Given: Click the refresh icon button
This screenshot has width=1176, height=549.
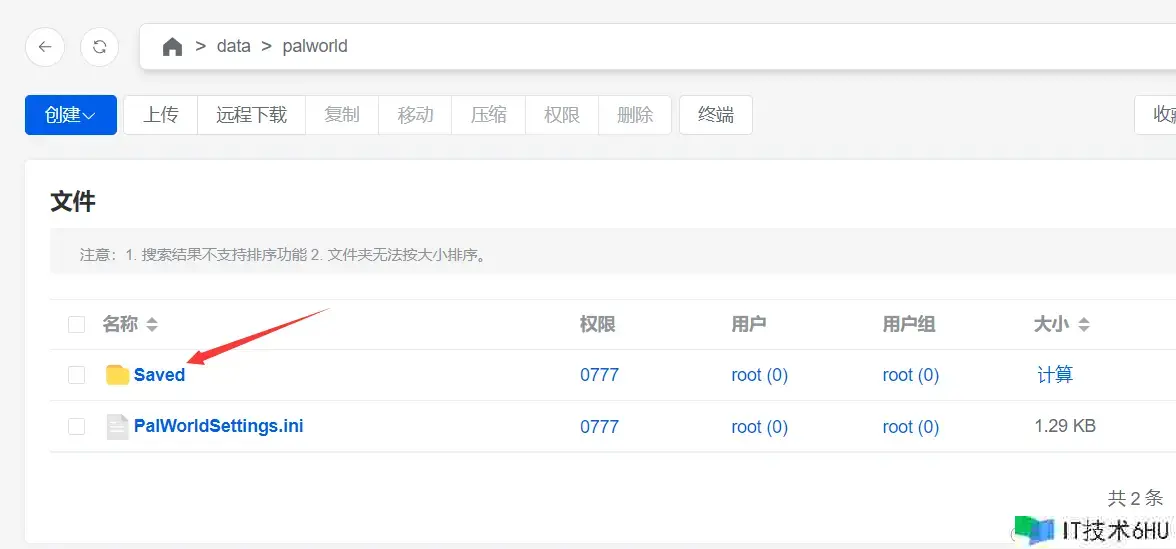Looking at the screenshot, I should click(100, 47).
